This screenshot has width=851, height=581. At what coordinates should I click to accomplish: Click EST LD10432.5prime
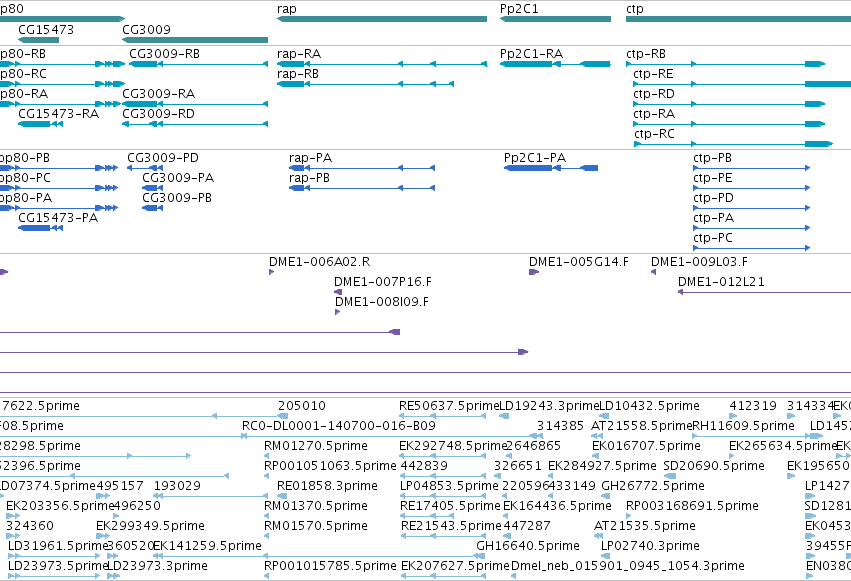pyautogui.click(x=649, y=406)
